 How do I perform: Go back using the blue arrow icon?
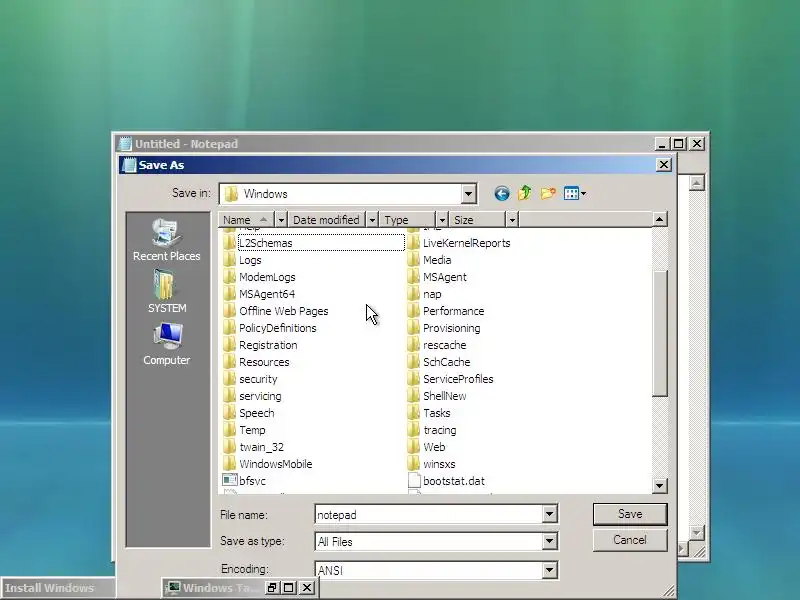[502, 193]
